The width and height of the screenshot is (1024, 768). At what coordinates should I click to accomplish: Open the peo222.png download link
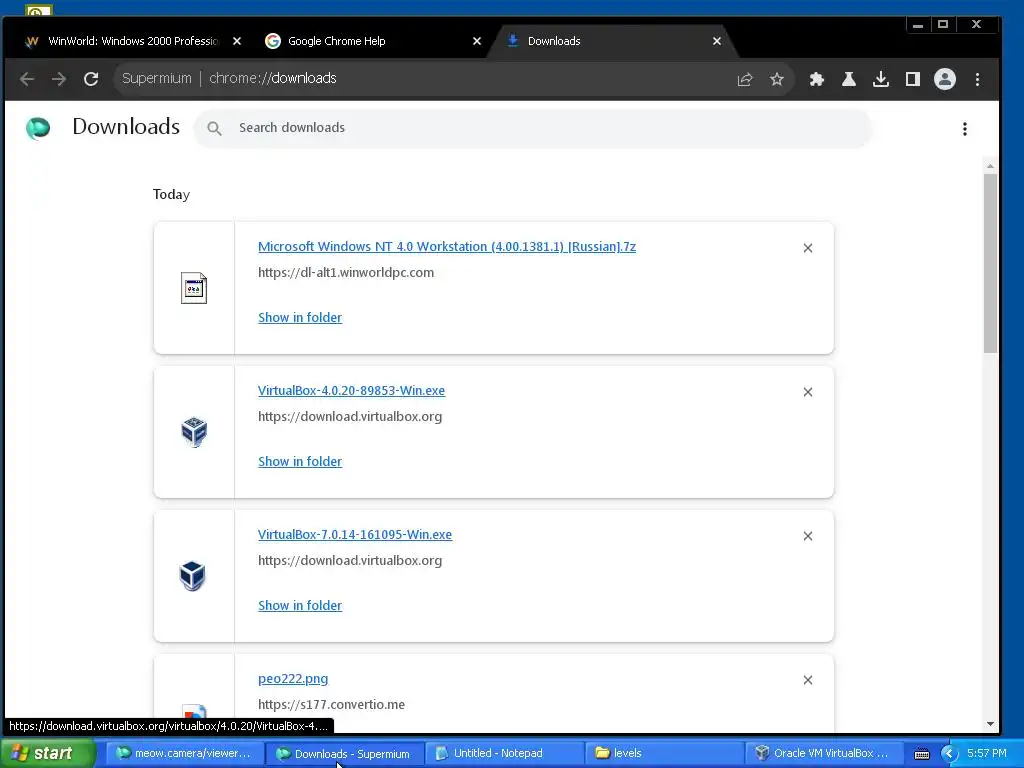pyautogui.click(x=293, y=679)
